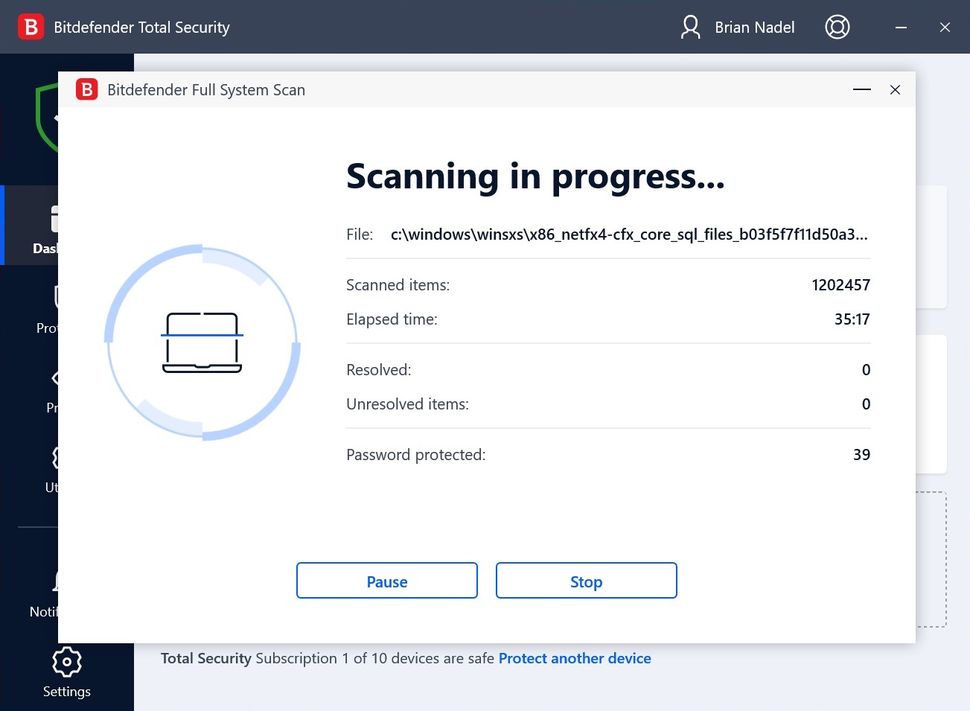
Task: Click the Unresolved items label
Action: click(408, 404)
